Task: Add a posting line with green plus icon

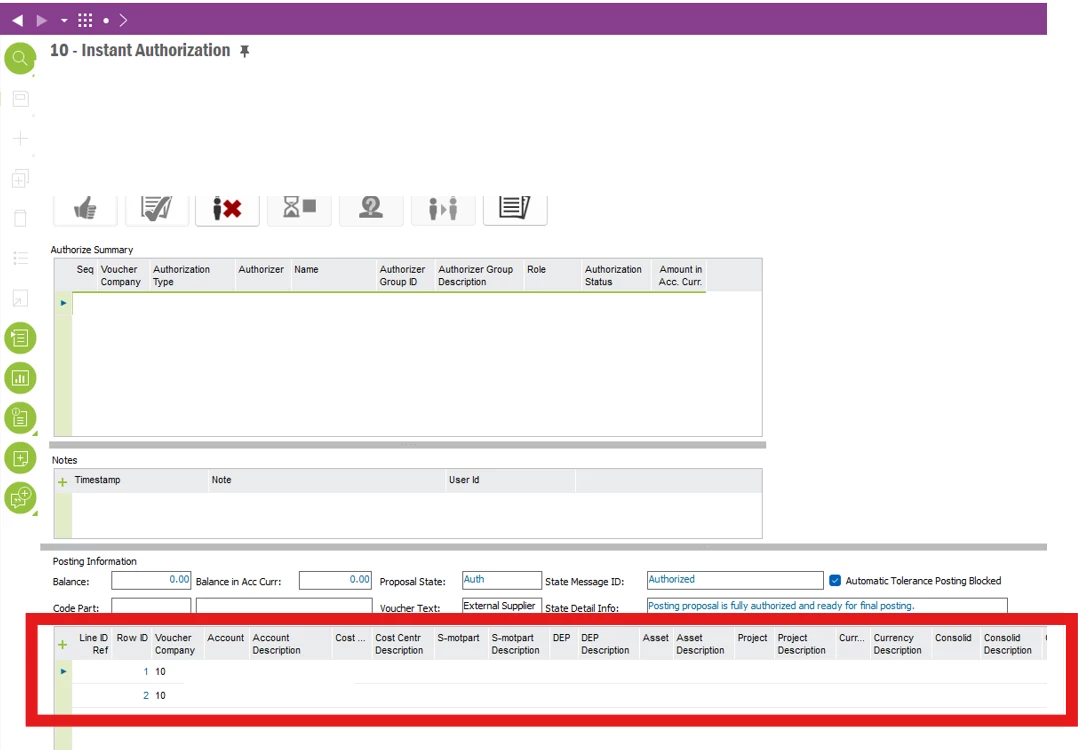Action: (x=63, y=645)
